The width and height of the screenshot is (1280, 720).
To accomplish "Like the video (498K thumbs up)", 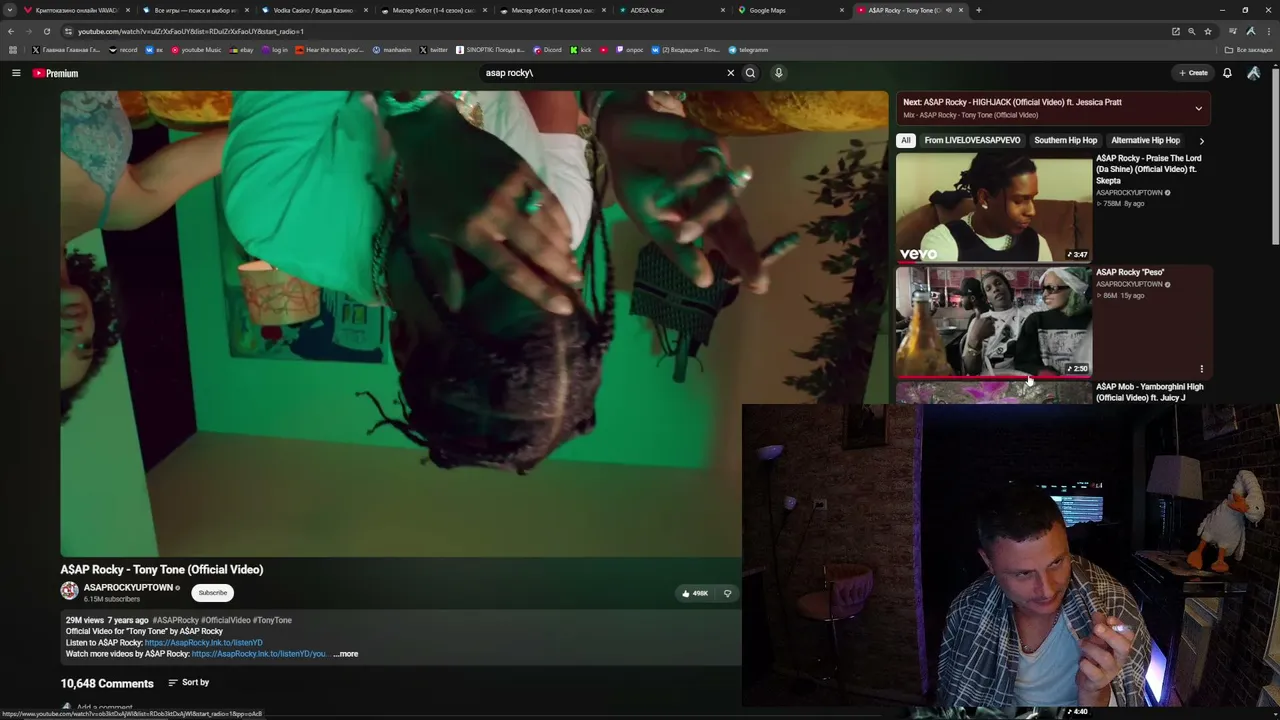I will pos(694,593).
